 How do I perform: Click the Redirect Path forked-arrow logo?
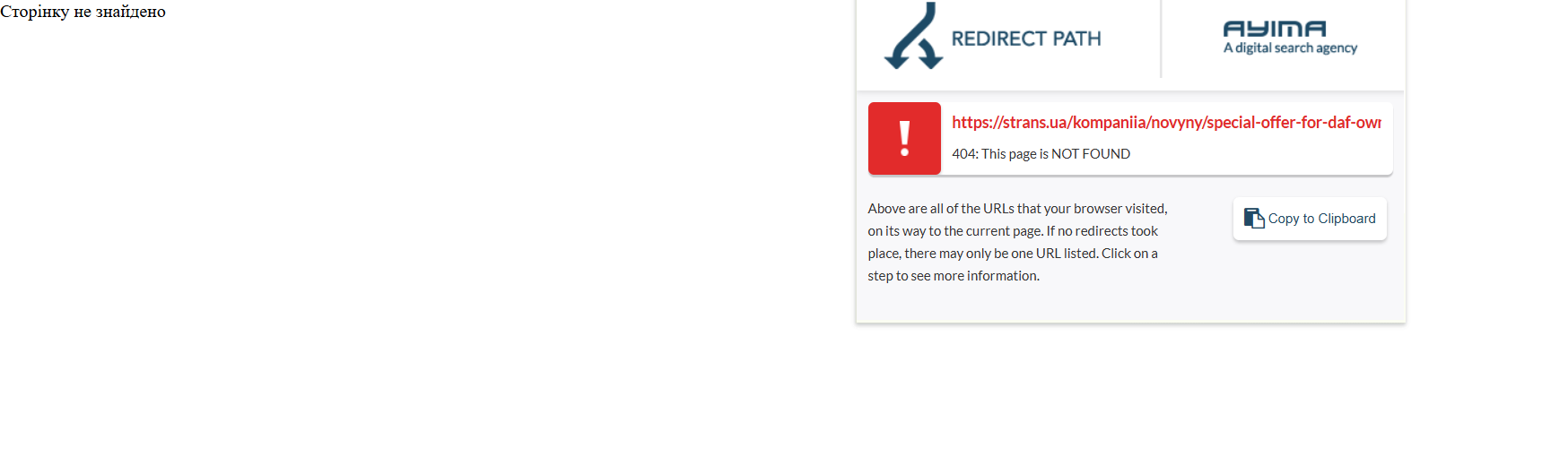coord(913,36)
